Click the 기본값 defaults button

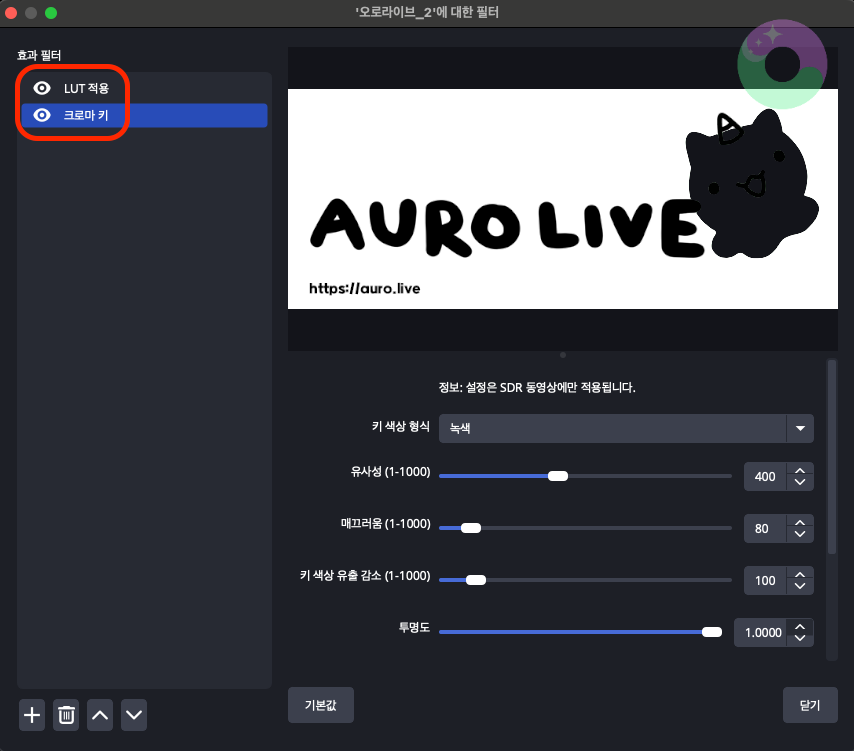pos(321,705)
